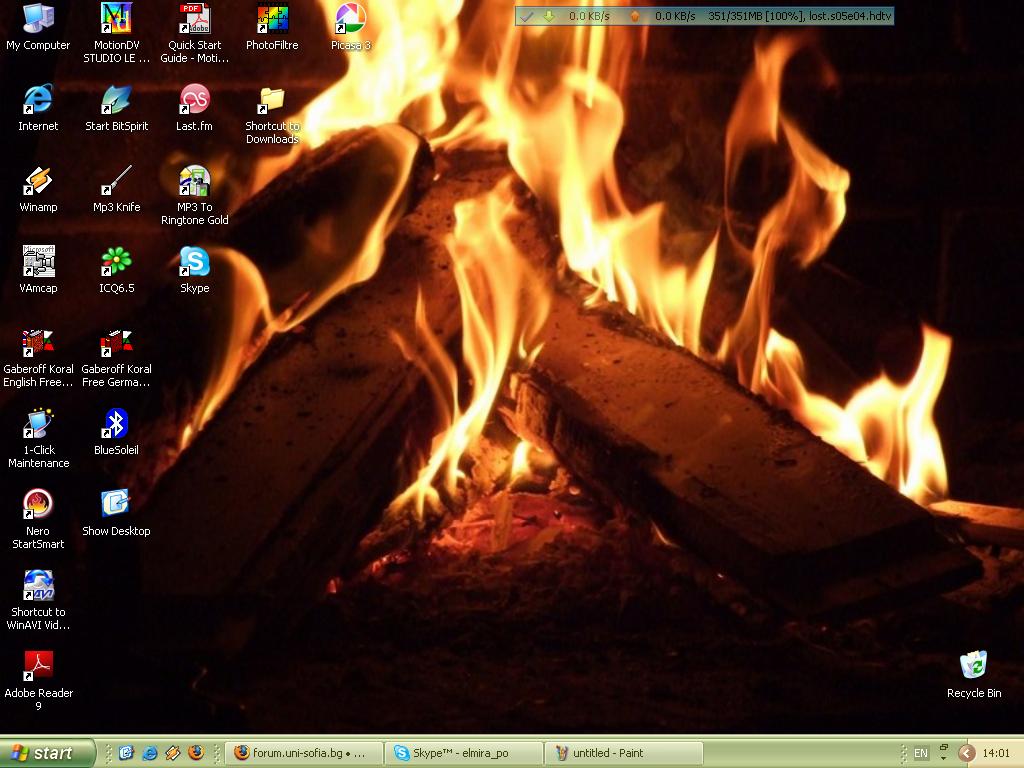Switch to Skype elmira_po taskbar window

tap(465, 753)
